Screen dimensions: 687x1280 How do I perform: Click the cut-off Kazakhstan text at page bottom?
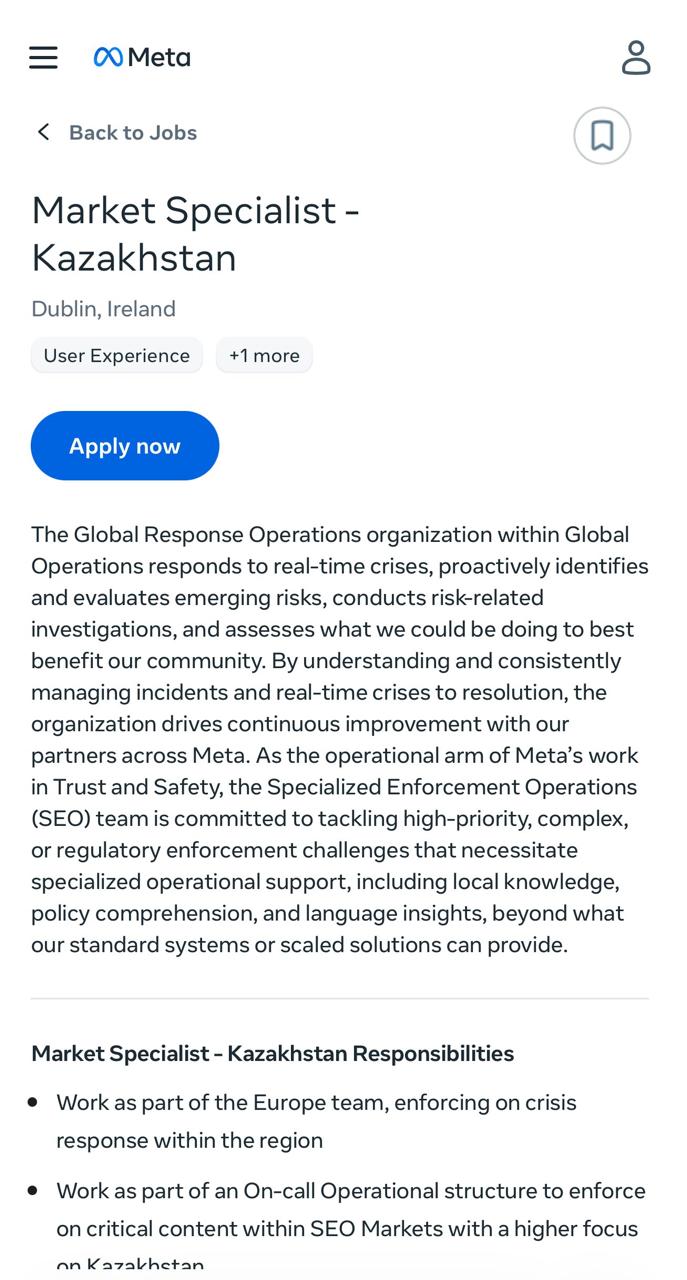coord(130,1265)
